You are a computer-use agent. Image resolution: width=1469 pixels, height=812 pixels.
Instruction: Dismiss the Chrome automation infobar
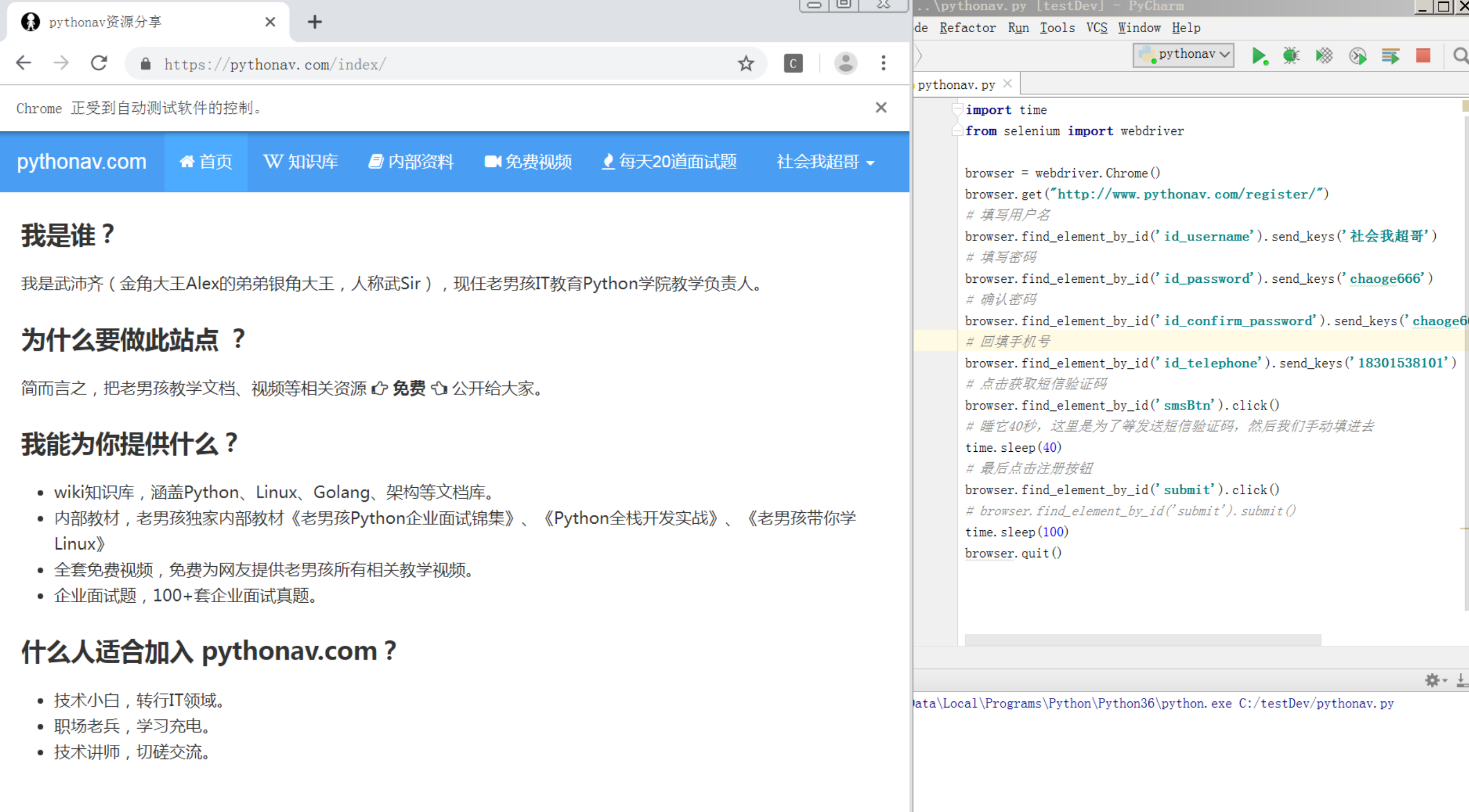(881, 108)
